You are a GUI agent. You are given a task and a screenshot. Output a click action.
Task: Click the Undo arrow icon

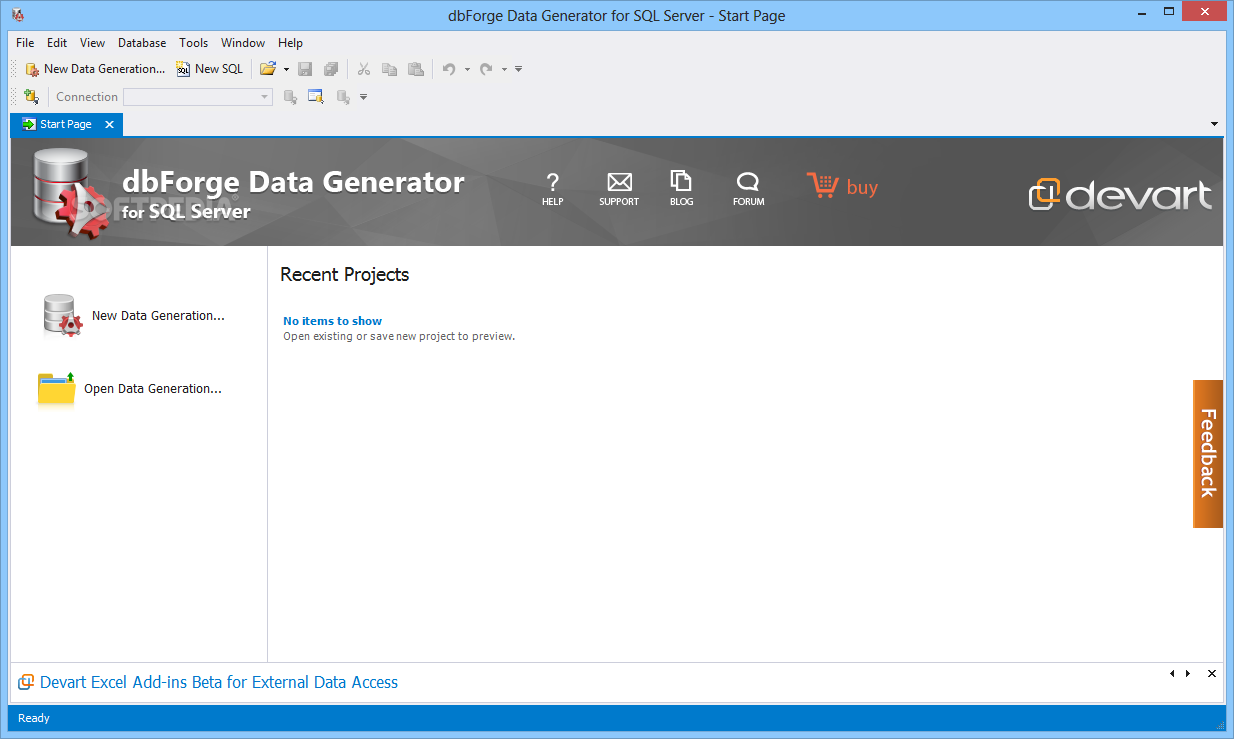tap(449, 69)
